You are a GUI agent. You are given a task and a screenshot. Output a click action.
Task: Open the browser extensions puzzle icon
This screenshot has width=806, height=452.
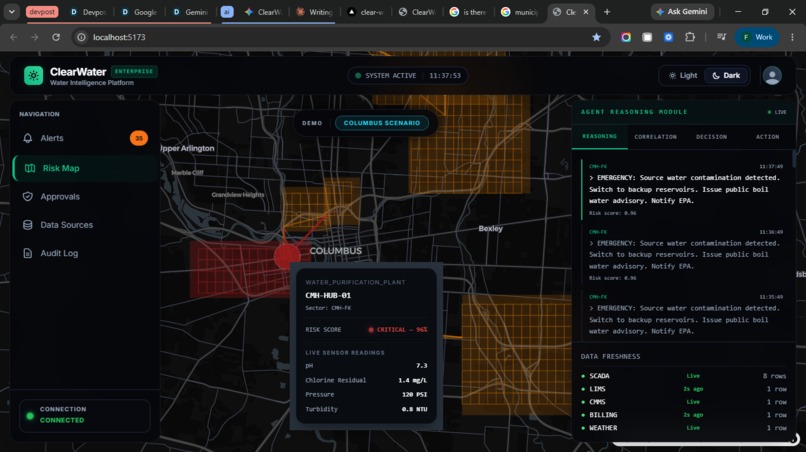[x=690, y=37]
